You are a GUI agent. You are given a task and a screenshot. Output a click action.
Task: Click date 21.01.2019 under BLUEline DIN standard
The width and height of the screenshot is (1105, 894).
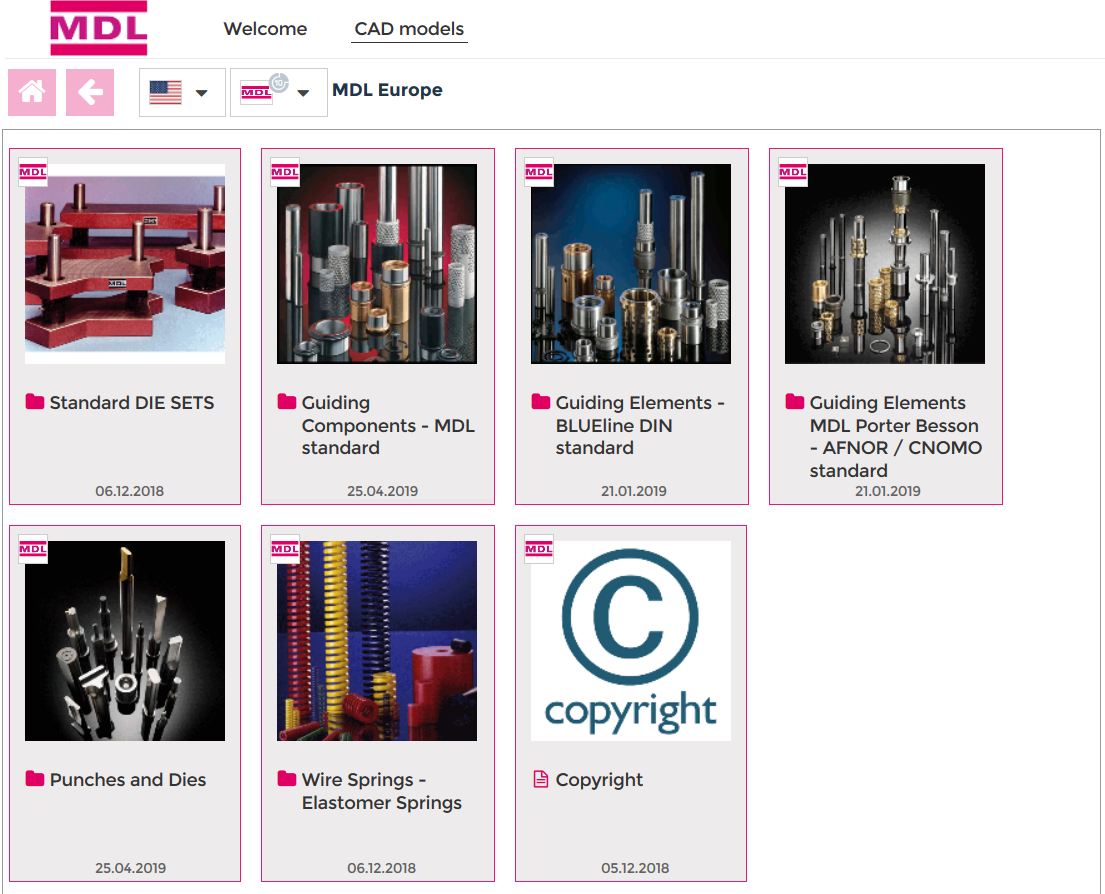tap(634, 491)
